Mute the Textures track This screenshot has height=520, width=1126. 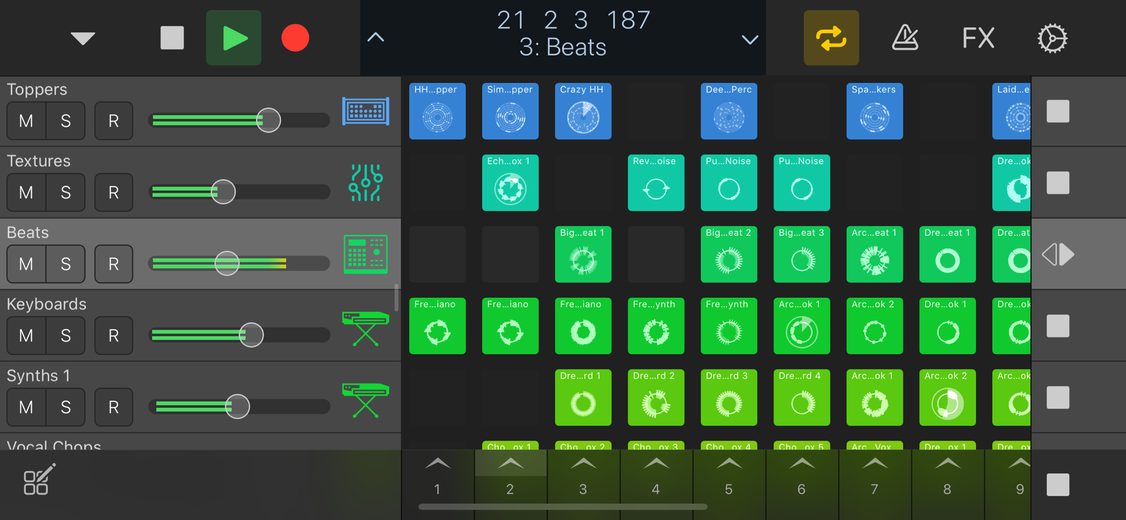point(27,192)
